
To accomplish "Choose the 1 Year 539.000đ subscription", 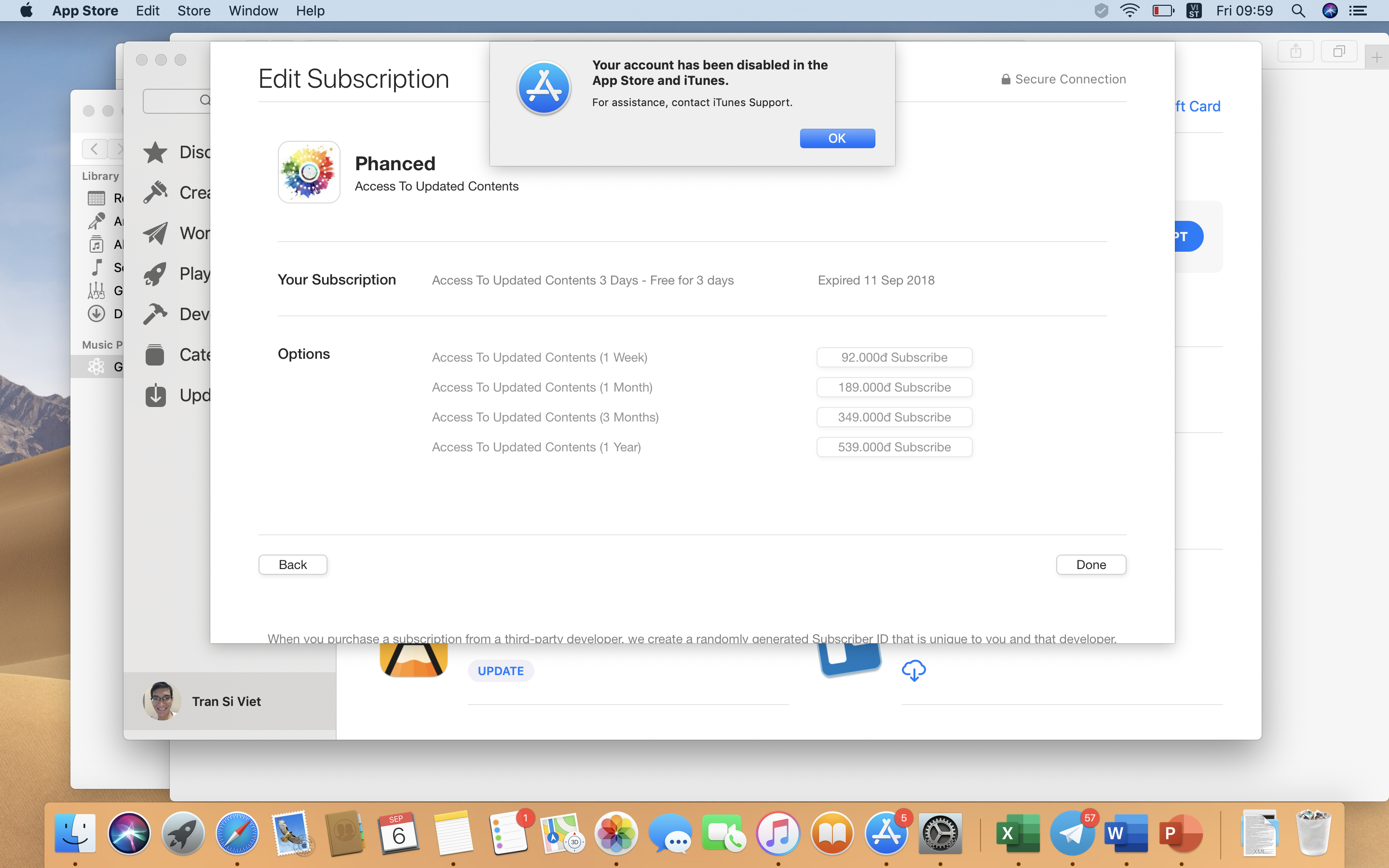I will [x=894, y=447].
